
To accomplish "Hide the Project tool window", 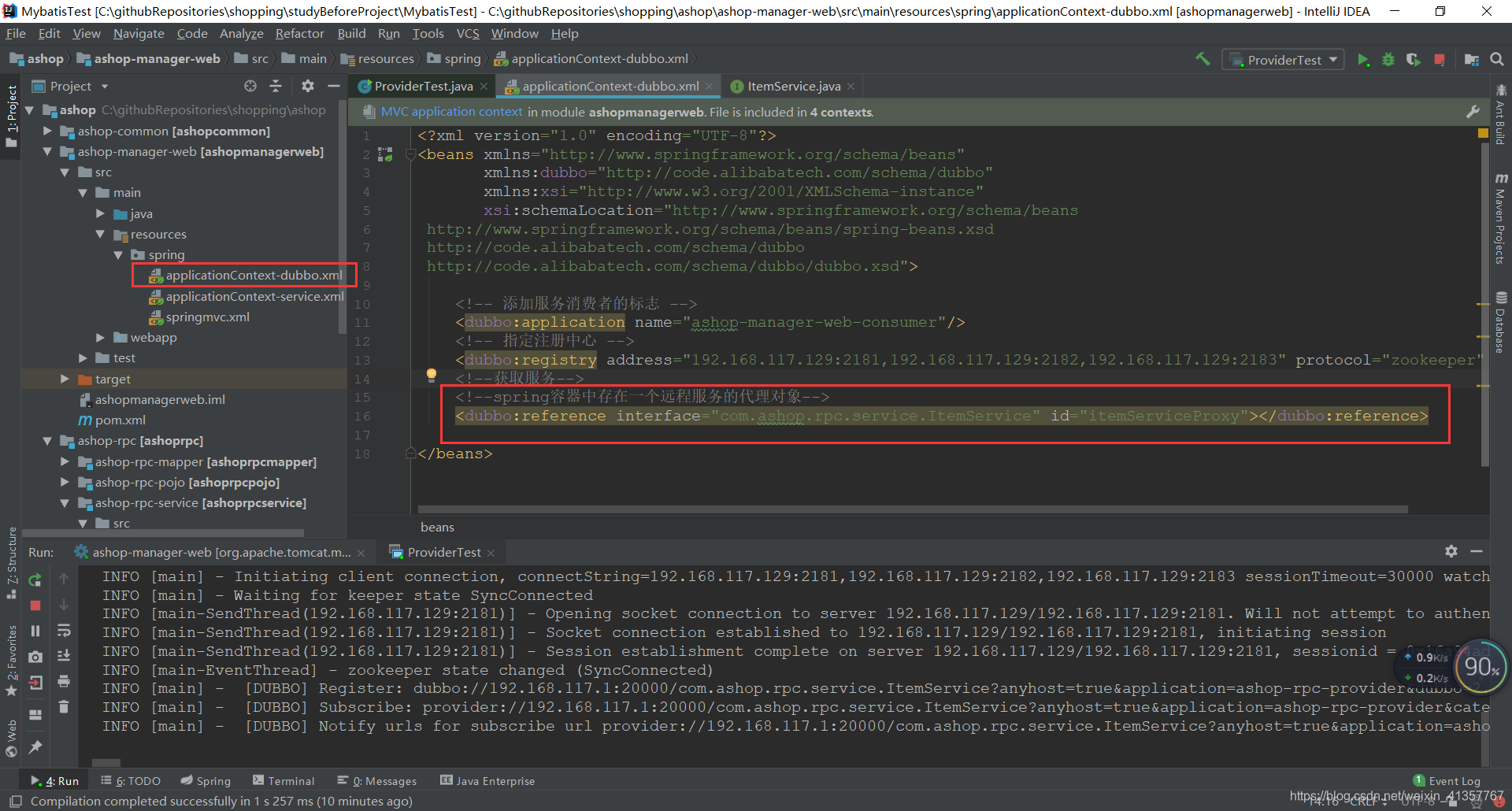I will click(334, 86).
